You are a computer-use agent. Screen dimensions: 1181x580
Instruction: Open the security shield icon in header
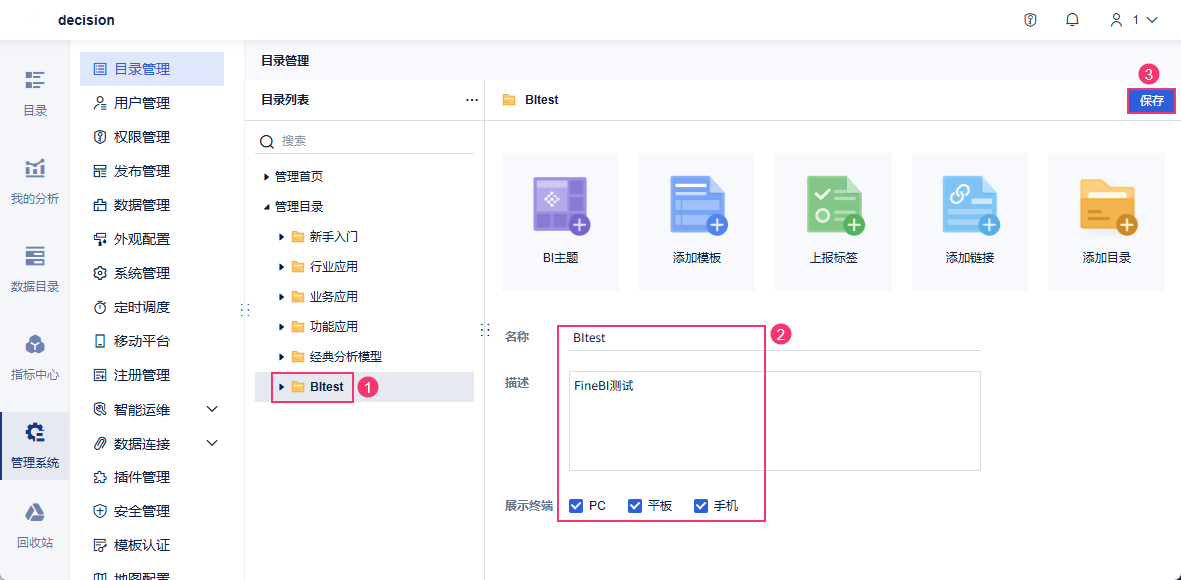point(1030,20)
